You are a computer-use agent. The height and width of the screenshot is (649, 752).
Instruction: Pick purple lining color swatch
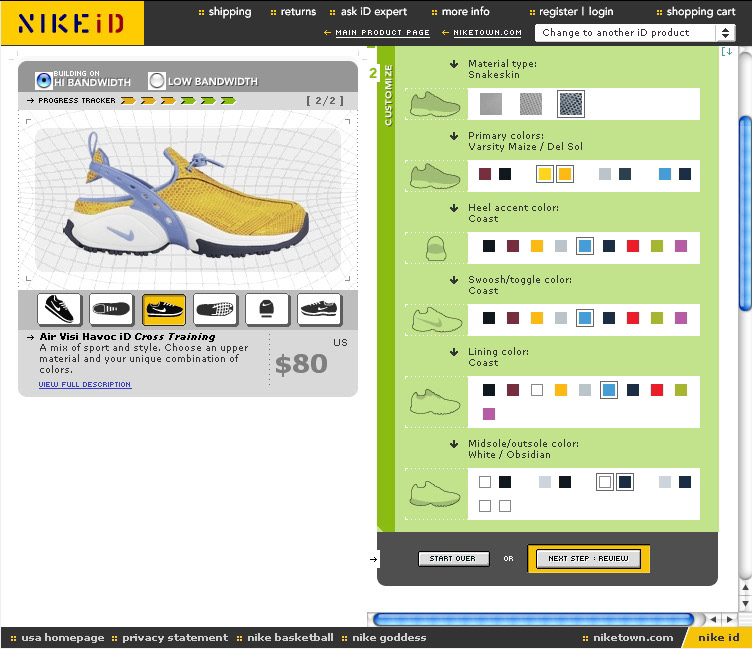pyautogui.click(x=489, y=414)
